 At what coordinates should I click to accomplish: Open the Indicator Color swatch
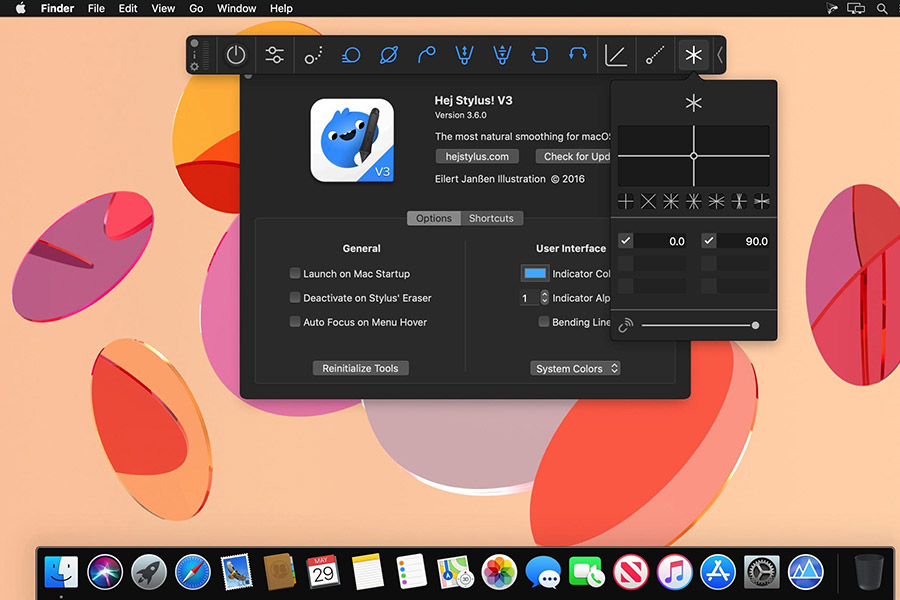(x=535, y=273)
